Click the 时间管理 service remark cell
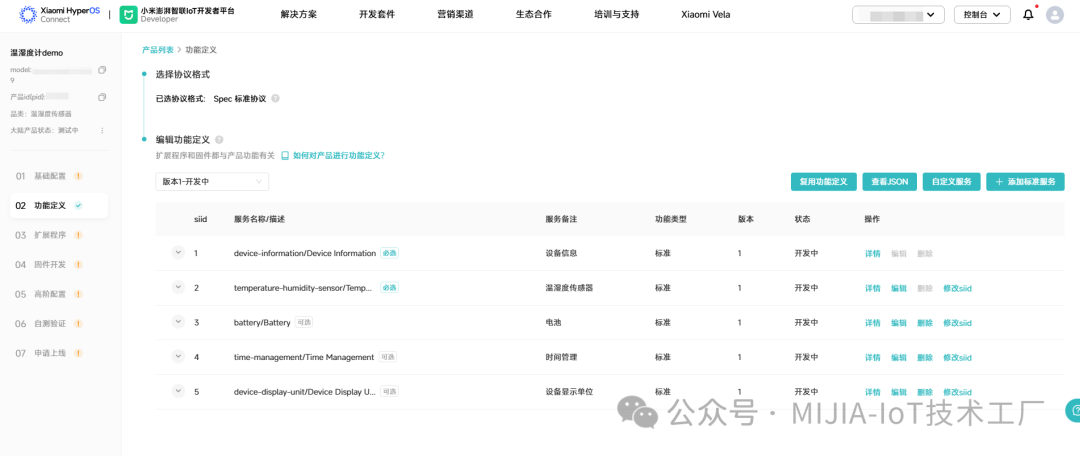1080x456 pixels. click(561, 357)
